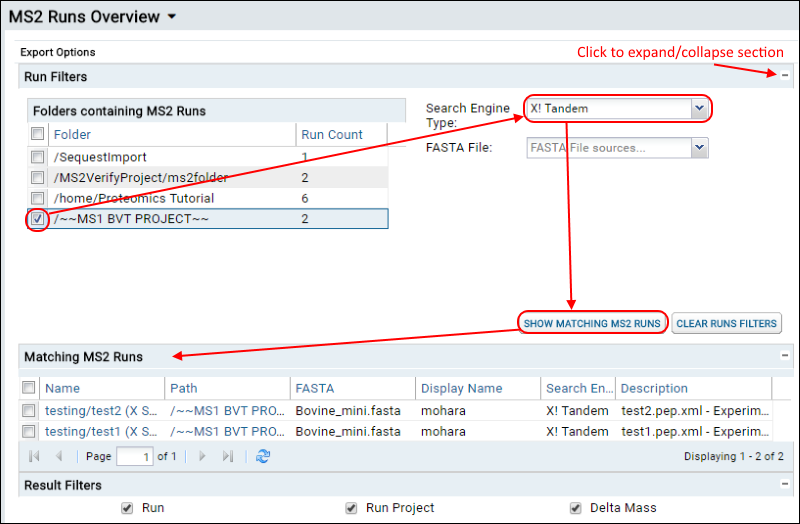This screenshot has height=524, width=800.
Task: Go to first page of matching runs
Action: pyautogui.click(x=35, y=456)
